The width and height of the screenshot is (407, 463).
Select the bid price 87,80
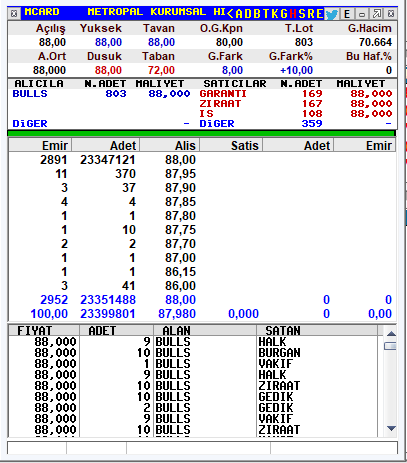pyautogui.click(x=180, y=216)
